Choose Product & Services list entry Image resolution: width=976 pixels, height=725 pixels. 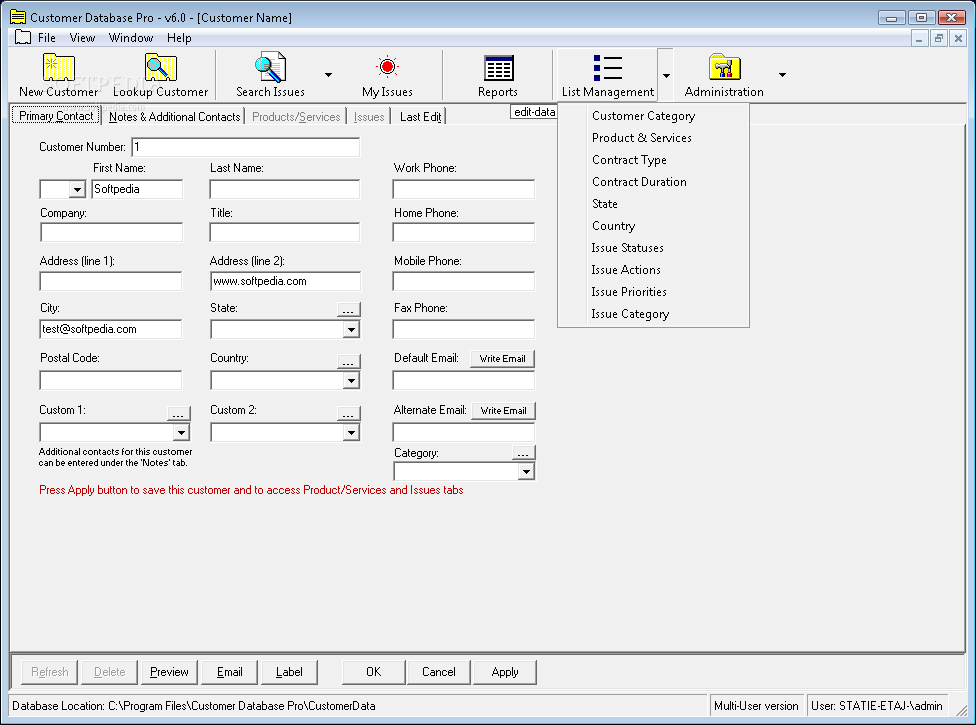653,138
